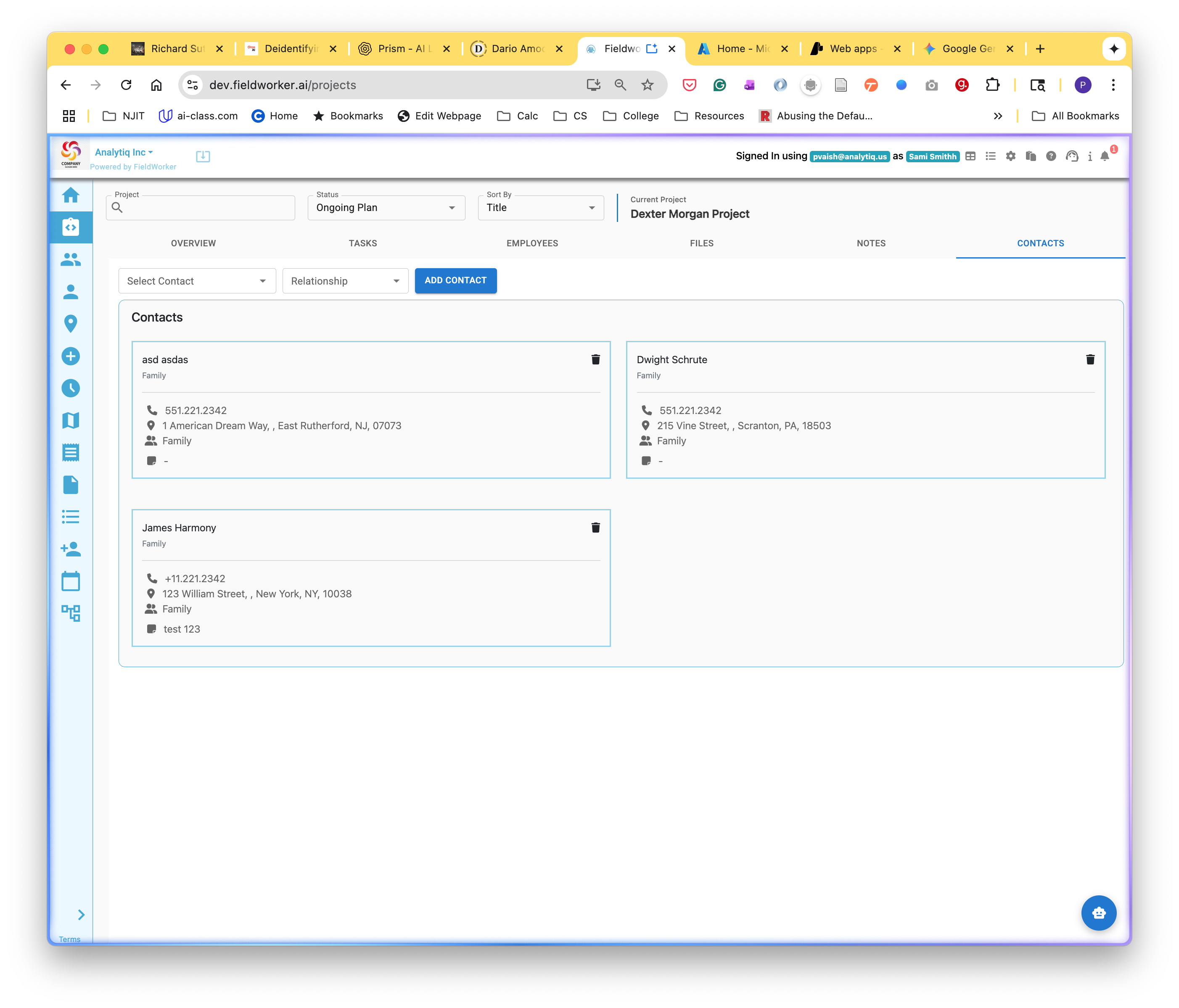This screenshot has width=1179, height=1008.
Task: Switch to the Files tab
Action: coord(701,243)
